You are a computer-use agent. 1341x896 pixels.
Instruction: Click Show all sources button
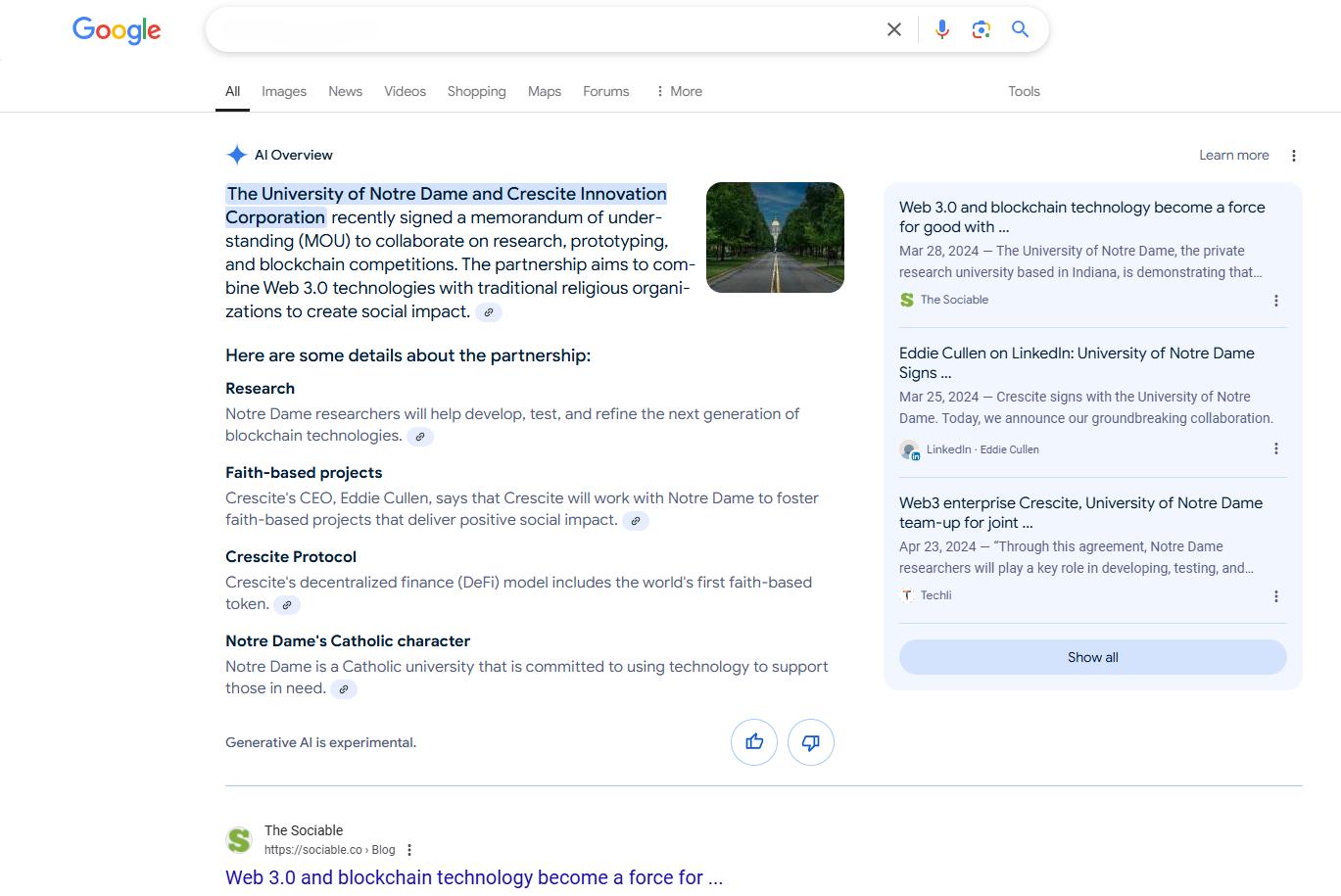click(1092, 657)
